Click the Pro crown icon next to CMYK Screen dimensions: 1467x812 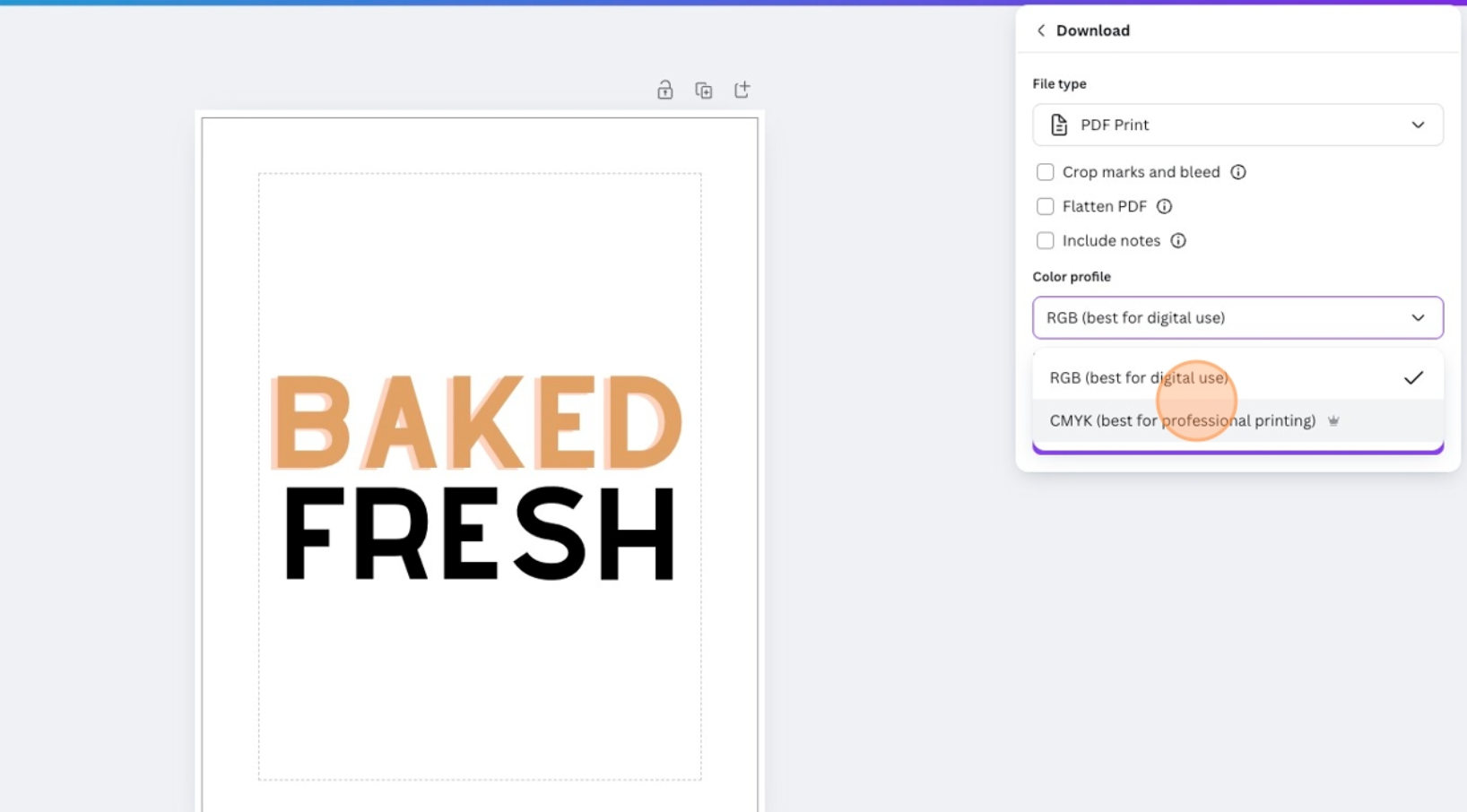[1333, 420]
